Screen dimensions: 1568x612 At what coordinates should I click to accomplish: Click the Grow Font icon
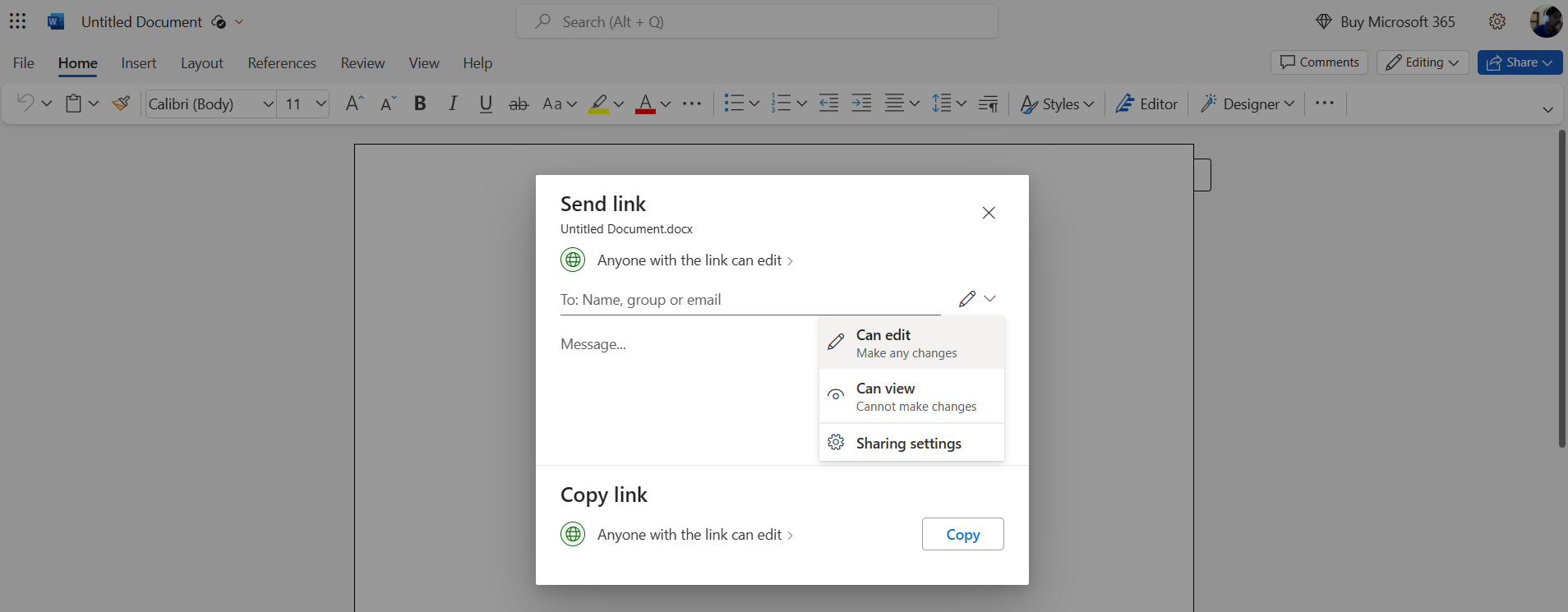tap(353, 104)
